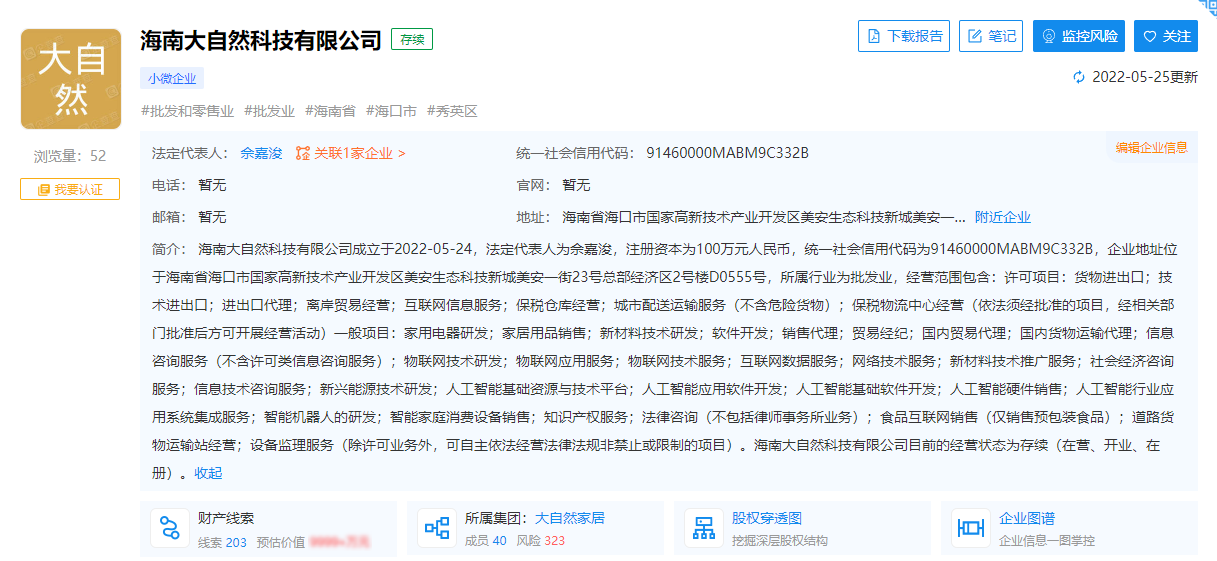Open the #批发业 tag

(269, 111)
